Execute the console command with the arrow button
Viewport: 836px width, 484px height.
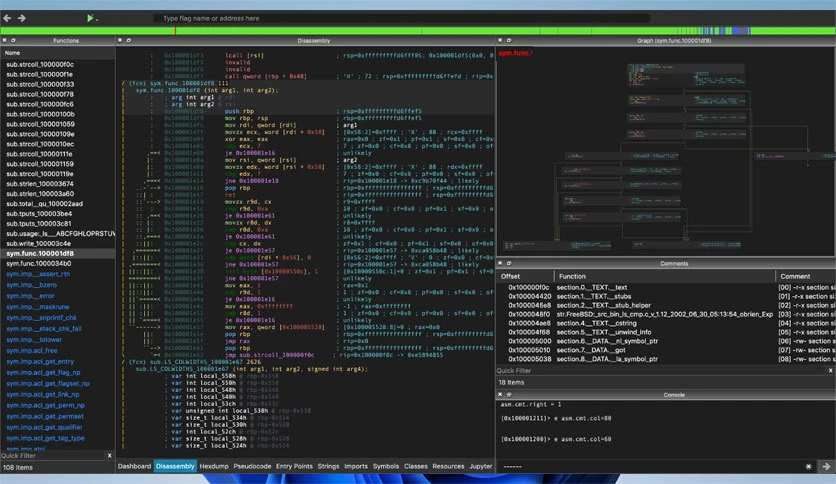click(826, 466)
